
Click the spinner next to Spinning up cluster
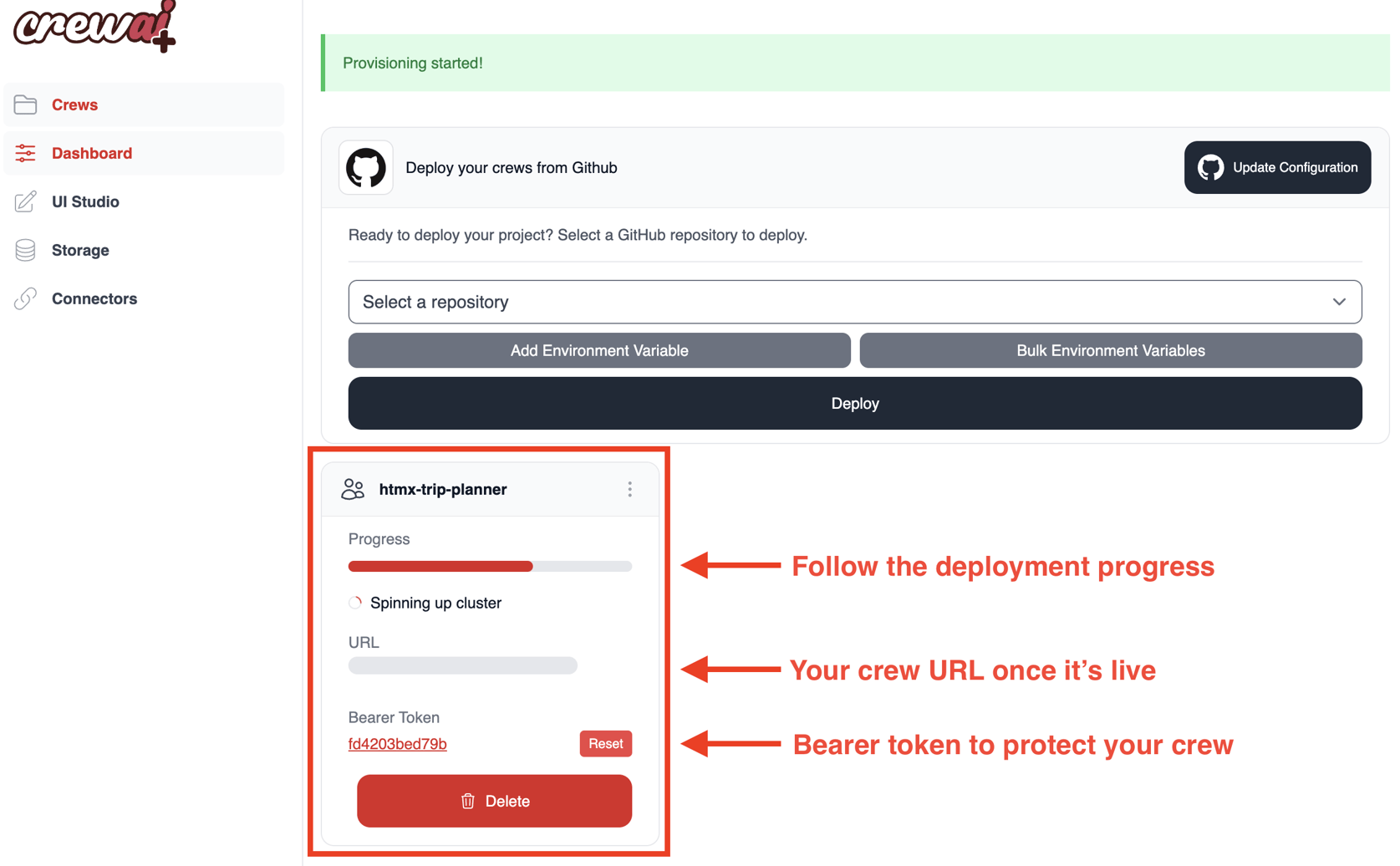point(355,602)
